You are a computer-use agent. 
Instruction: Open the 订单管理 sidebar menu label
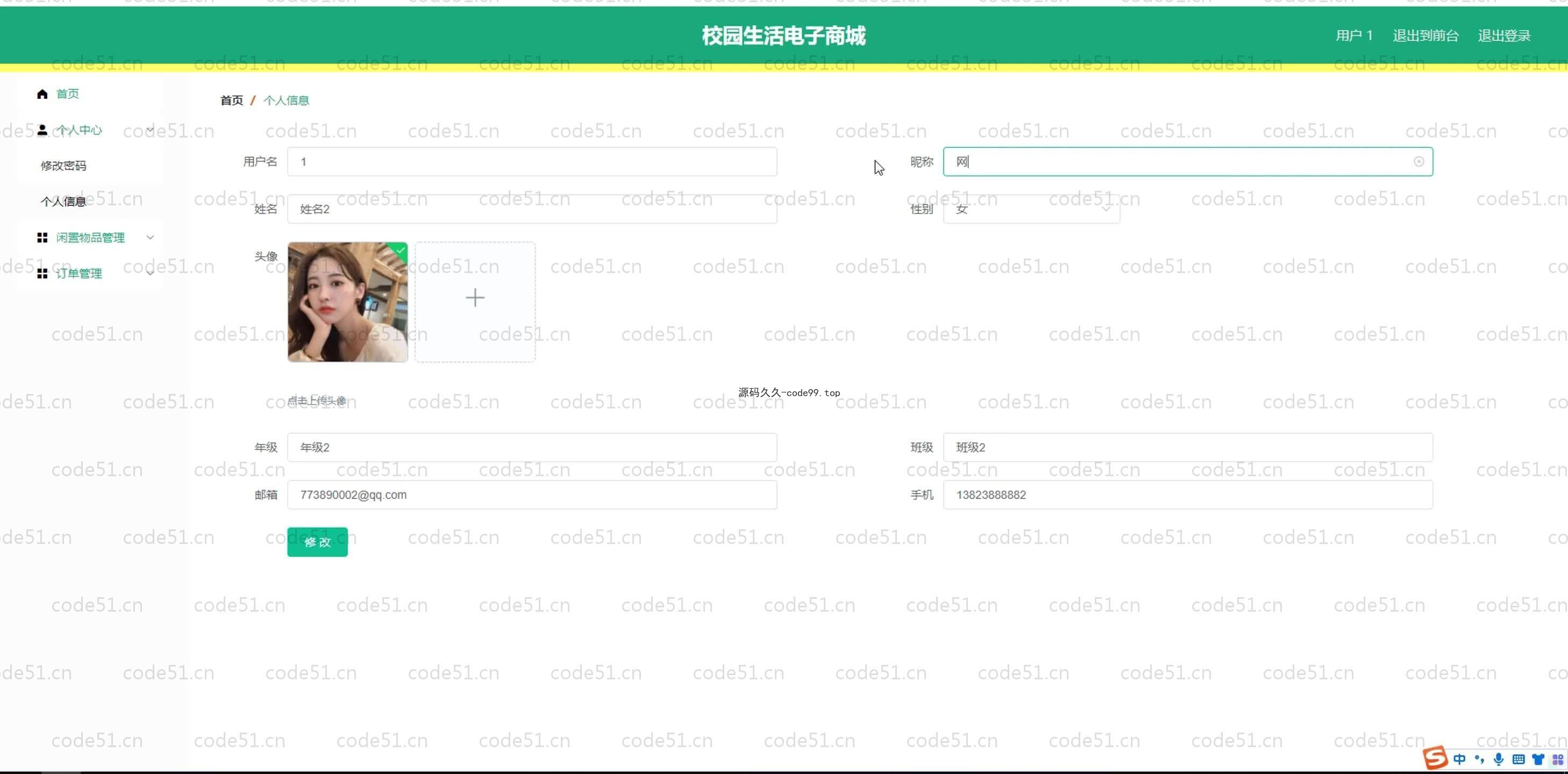point(79,273)
